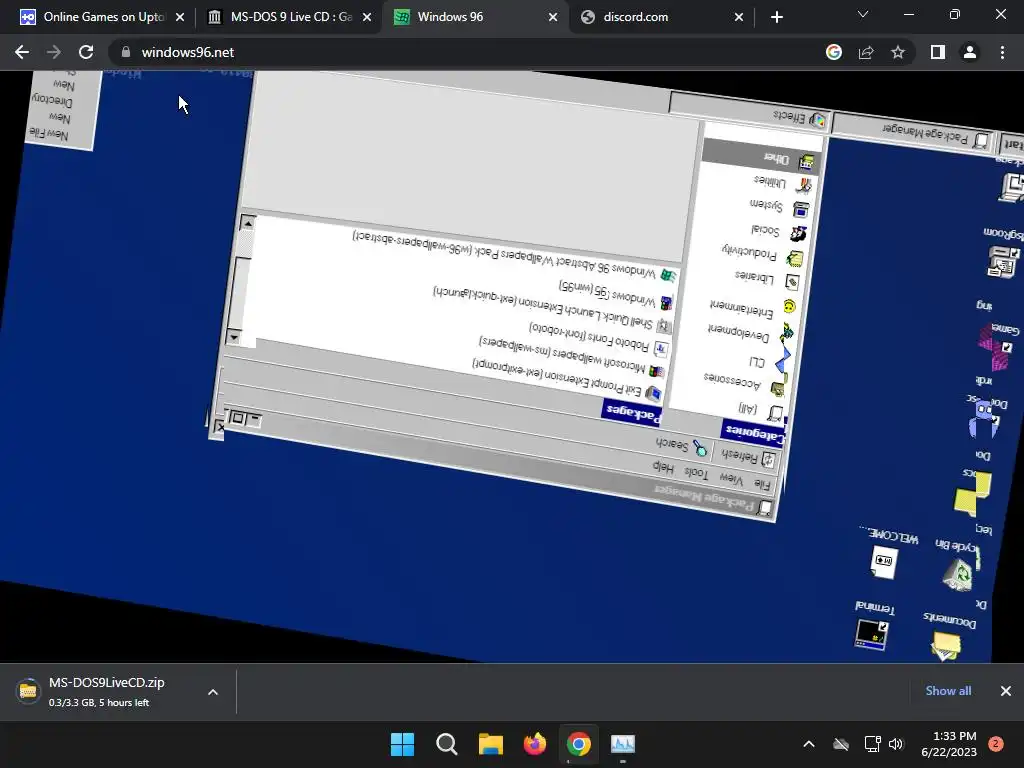Switch to the discord.com tab
This screenshot has height=768, width=1024.
[x=662, y=17]
